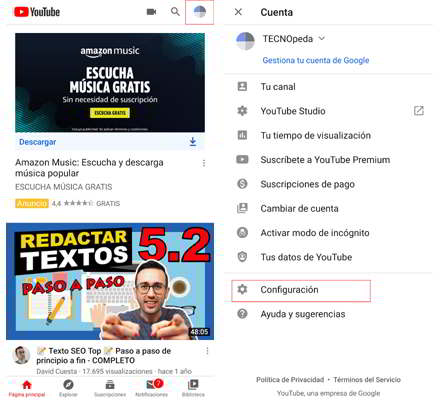The image size is (443, 400).
Task: Click the paid subscriptions dollar icon
Action: 242,184
